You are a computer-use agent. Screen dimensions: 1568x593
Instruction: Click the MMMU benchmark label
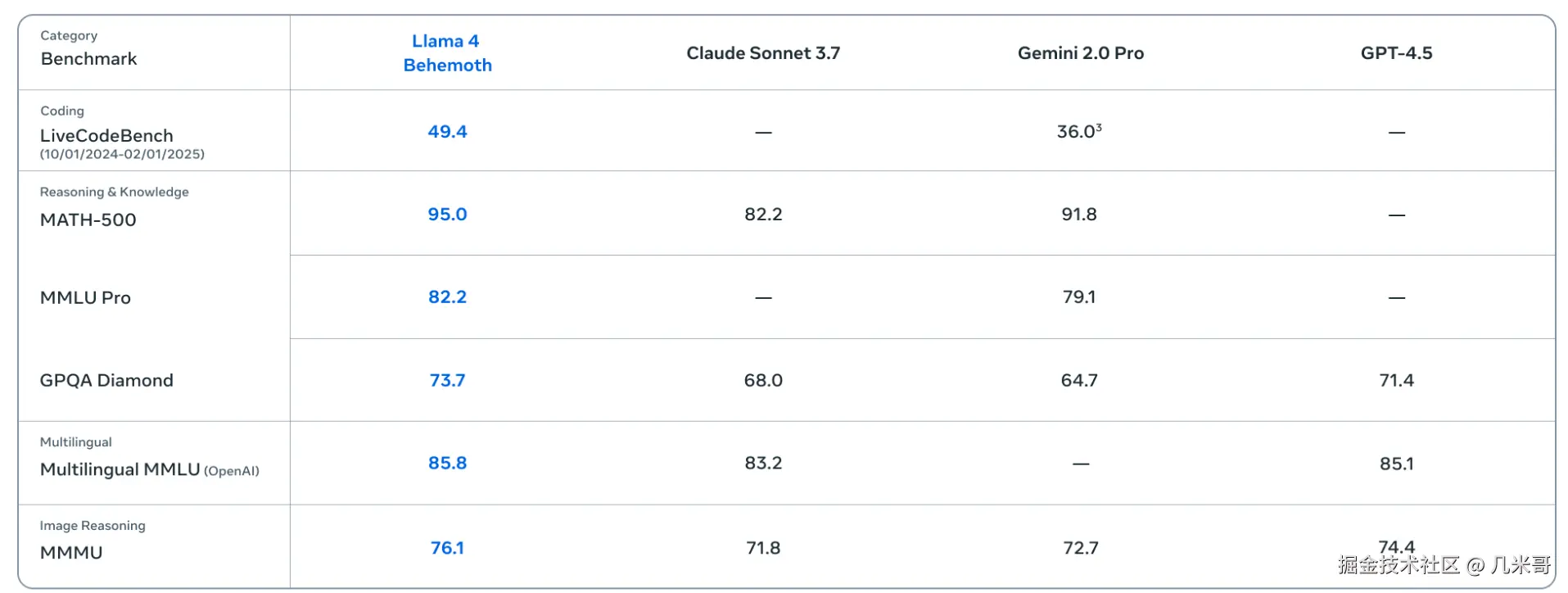point(71,553)
